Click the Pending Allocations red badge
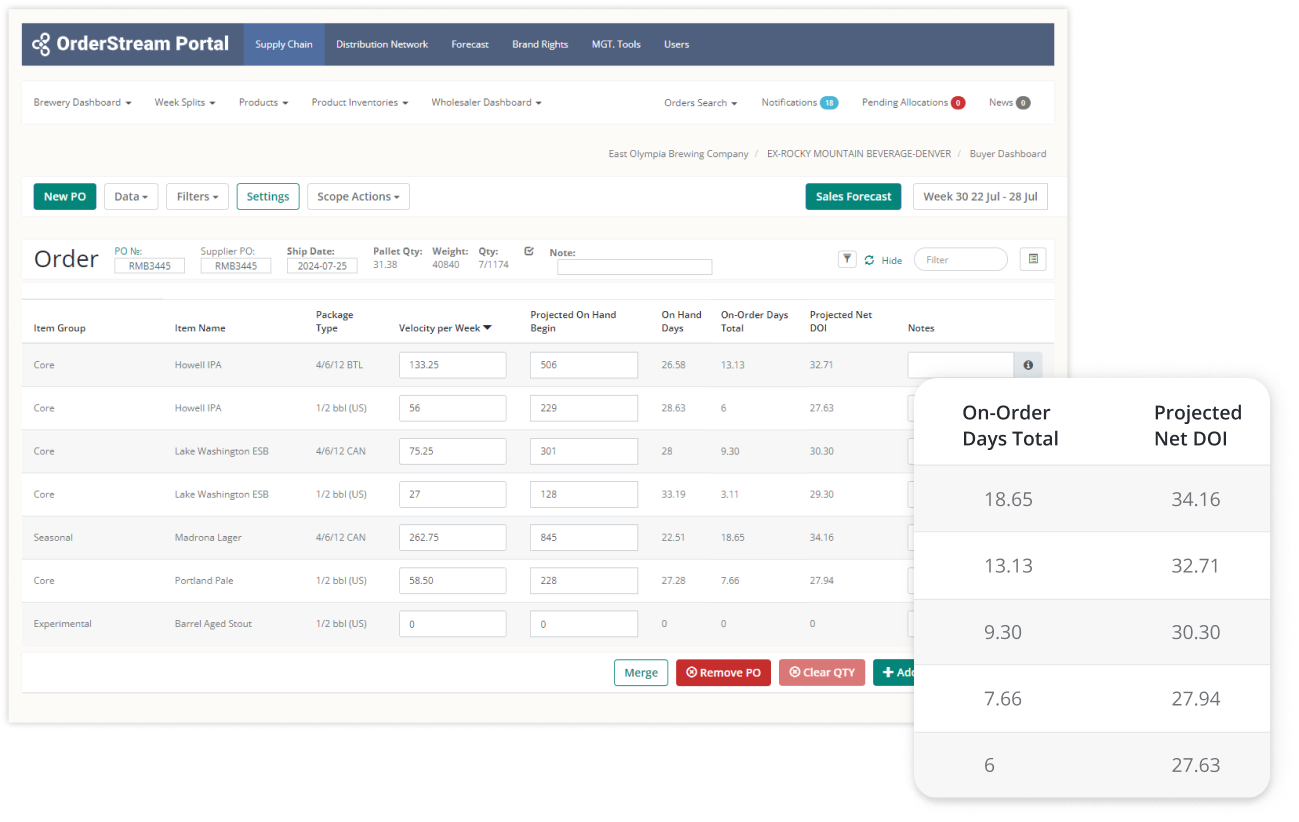Screen dimensions: 1299x822 click(957, 103)
